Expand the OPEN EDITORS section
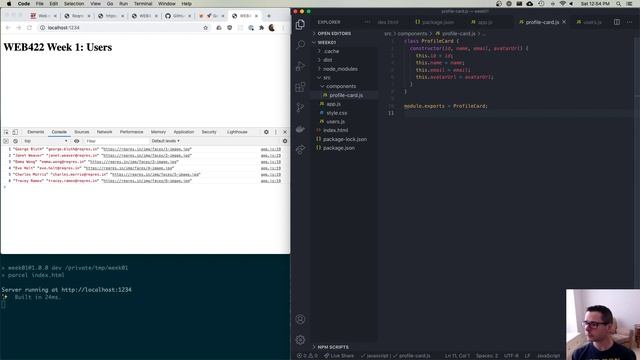640x360 pixels. (334, 33)
